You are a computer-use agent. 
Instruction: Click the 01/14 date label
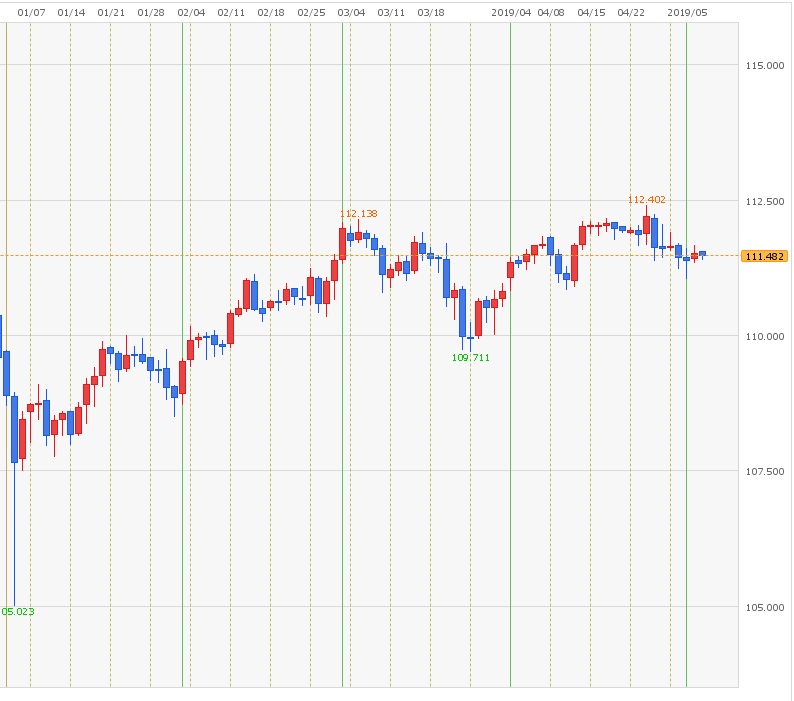[x=71, y=13]
